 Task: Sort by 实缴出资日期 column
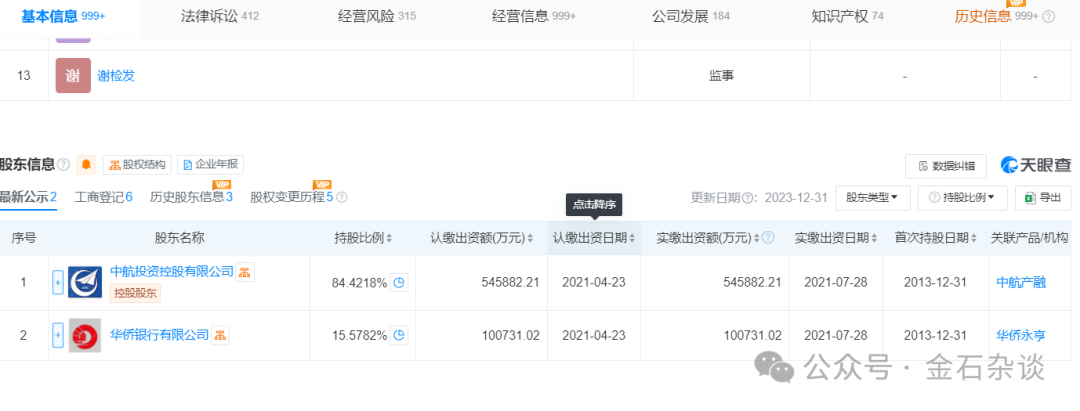tap(835, 238)
